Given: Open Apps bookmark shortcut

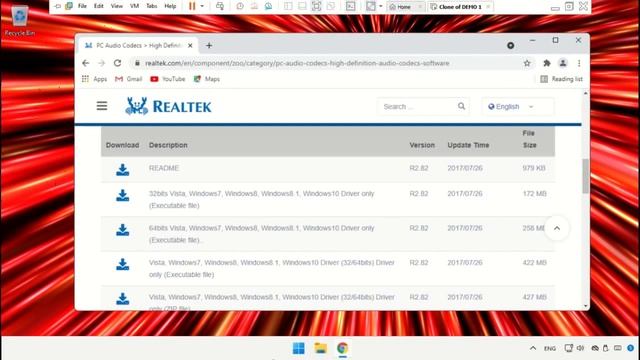Looking at the screenshot, I should point(94,79).
